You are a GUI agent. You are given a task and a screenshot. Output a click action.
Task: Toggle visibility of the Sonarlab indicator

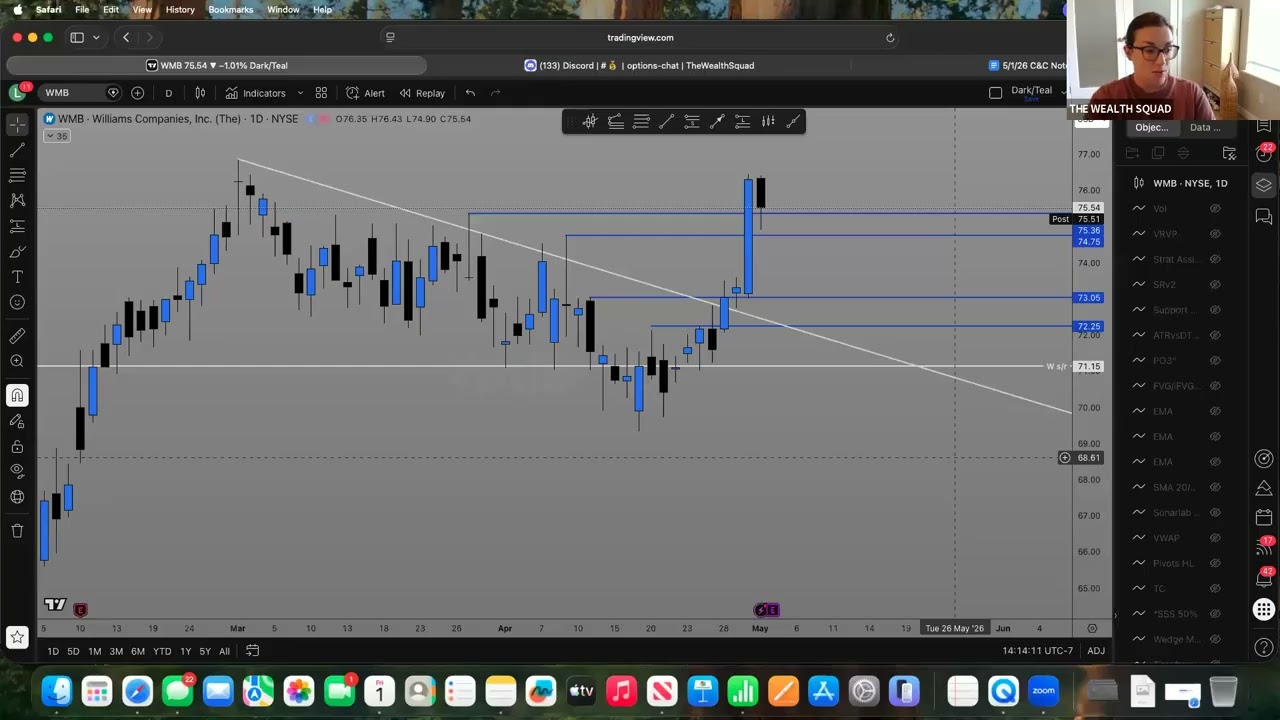pyautogui.click(x=1215, y=513)
